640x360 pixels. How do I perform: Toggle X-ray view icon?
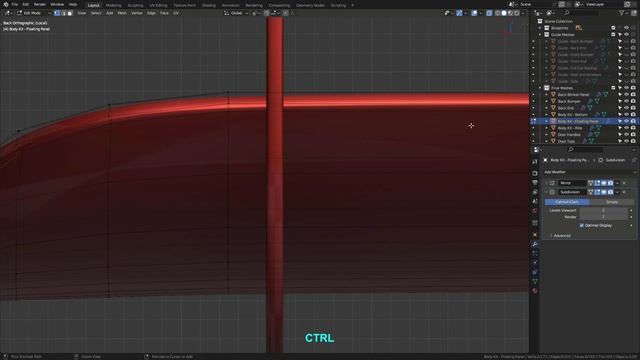tap(489, 13)
